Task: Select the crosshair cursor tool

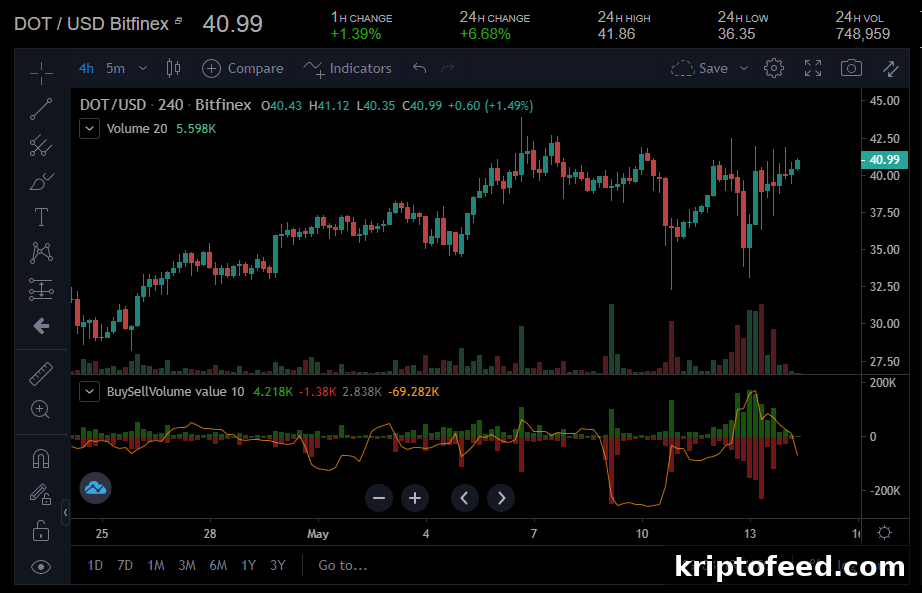Action: tap(41, 72)
